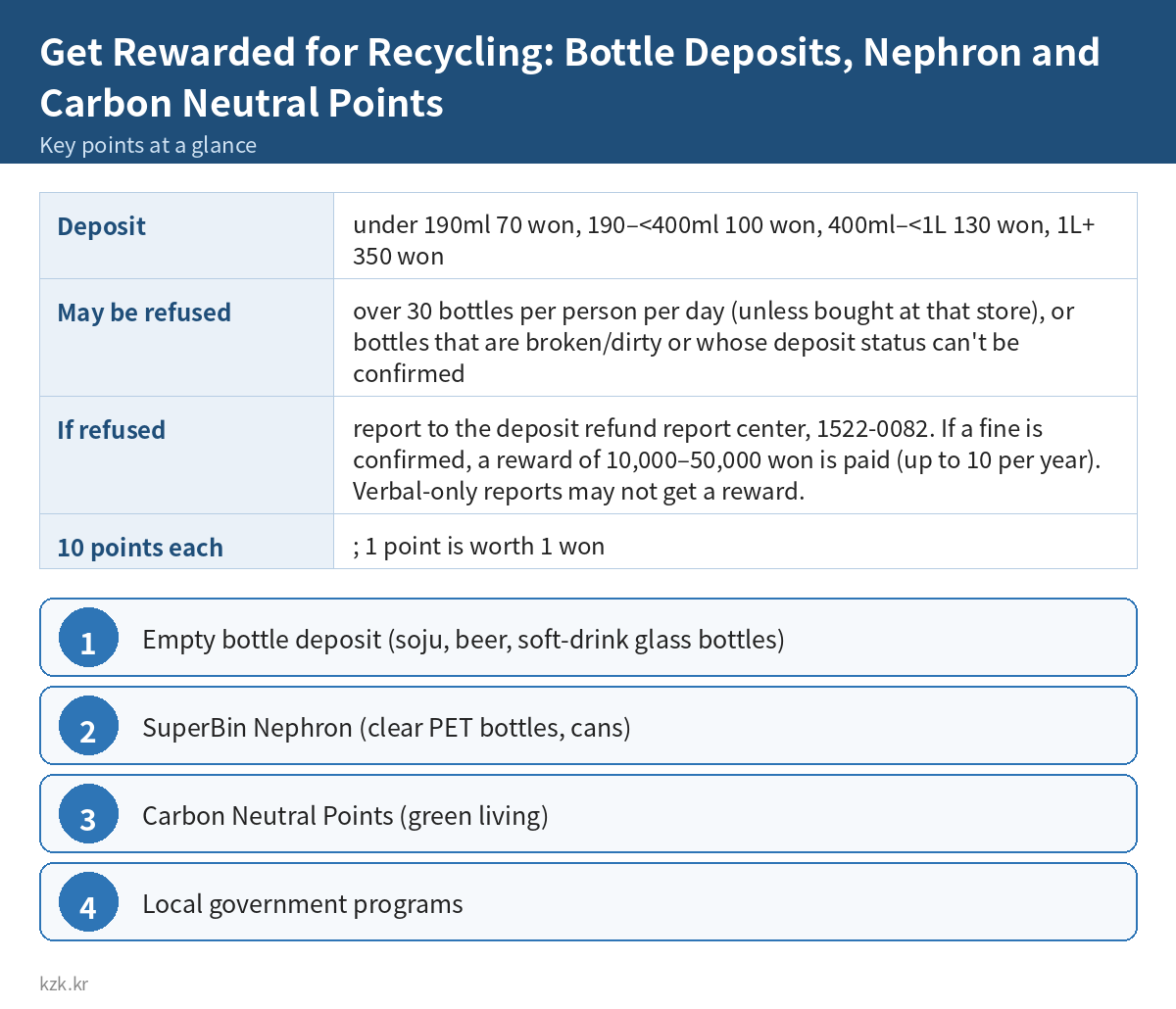Click the 'Key points at a glance' subtitle
The height and width of the screenshot is (1009, 1176).
pos(148,145)
